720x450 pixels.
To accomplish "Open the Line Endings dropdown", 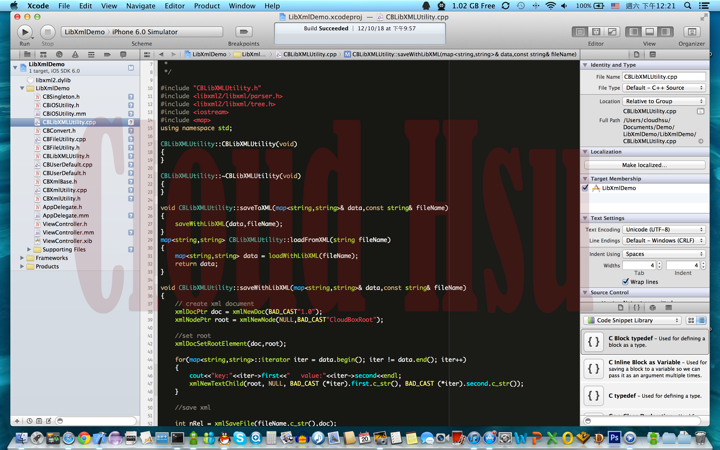I will tap(664, 241).
